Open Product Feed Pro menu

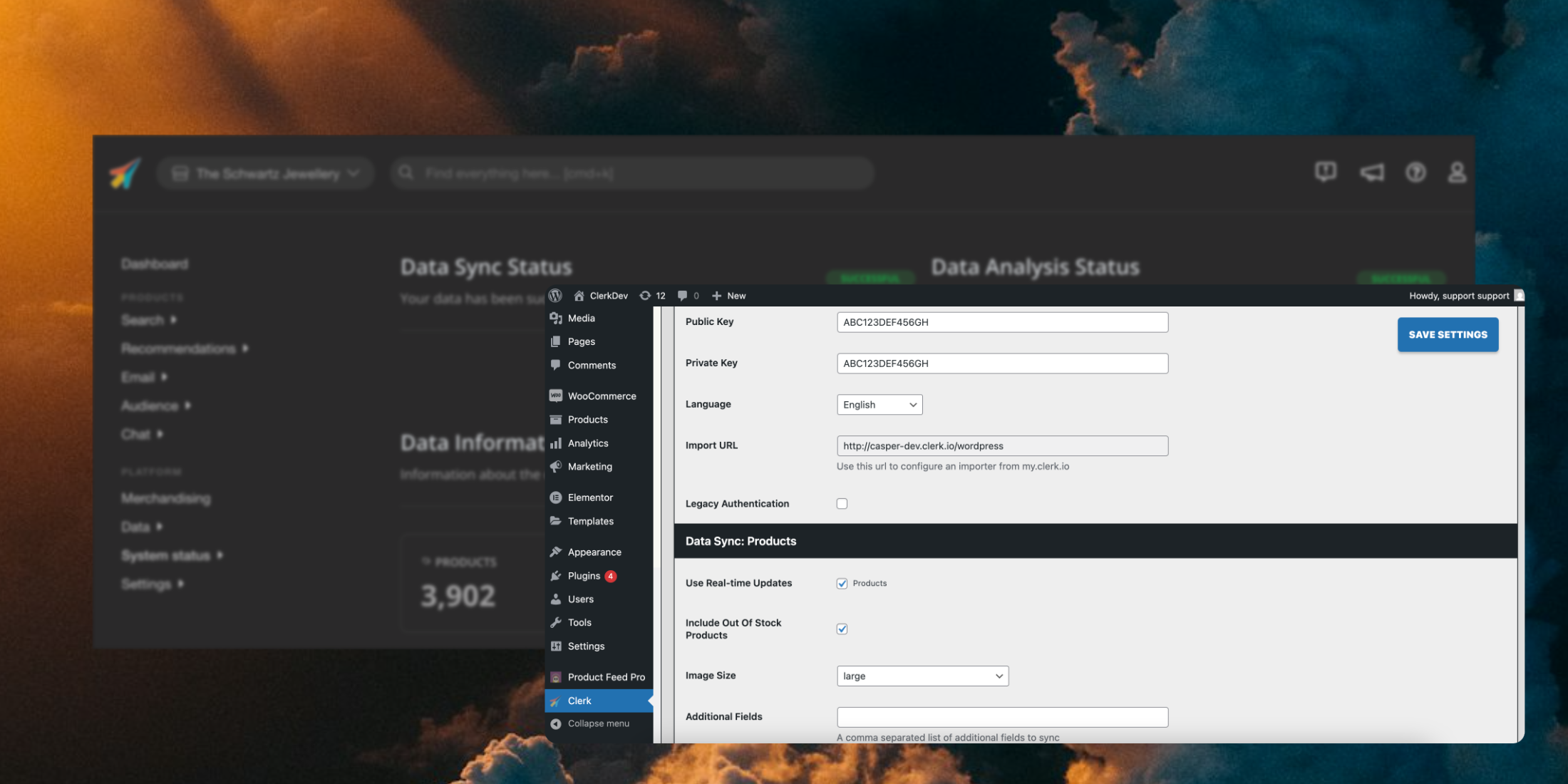(x=605, y=677)
